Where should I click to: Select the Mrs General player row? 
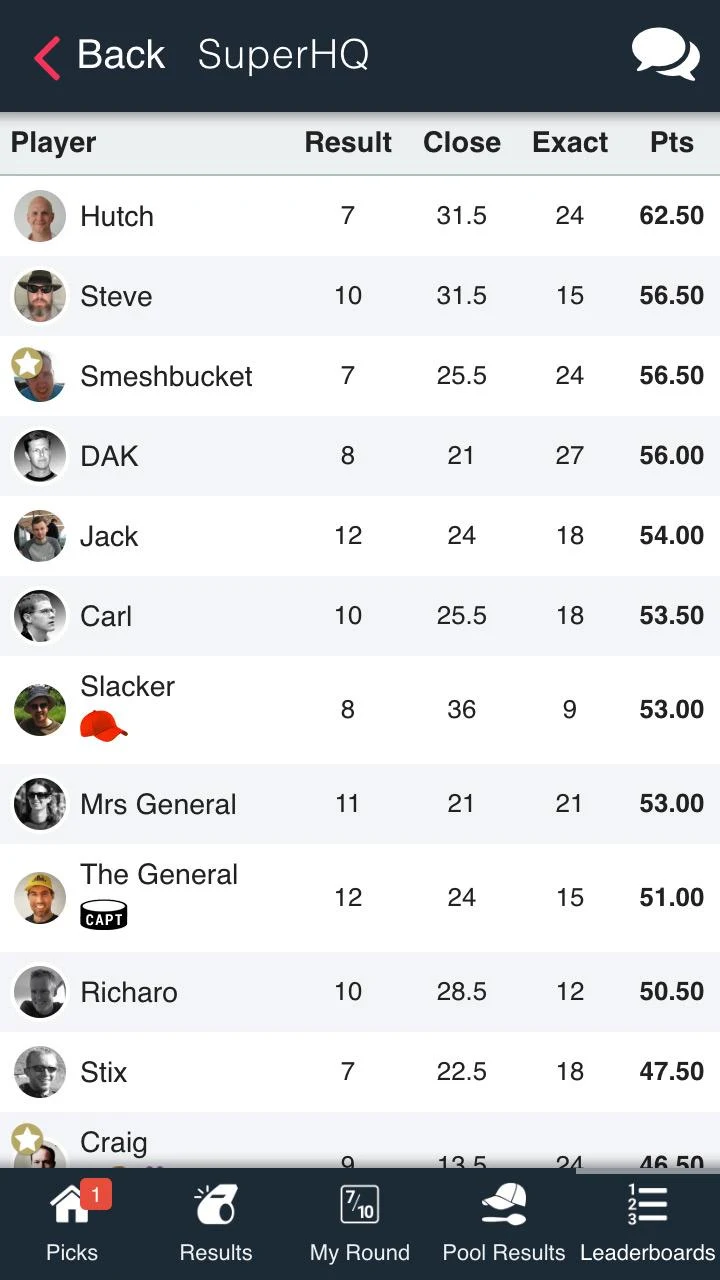[x=360, y=804]
